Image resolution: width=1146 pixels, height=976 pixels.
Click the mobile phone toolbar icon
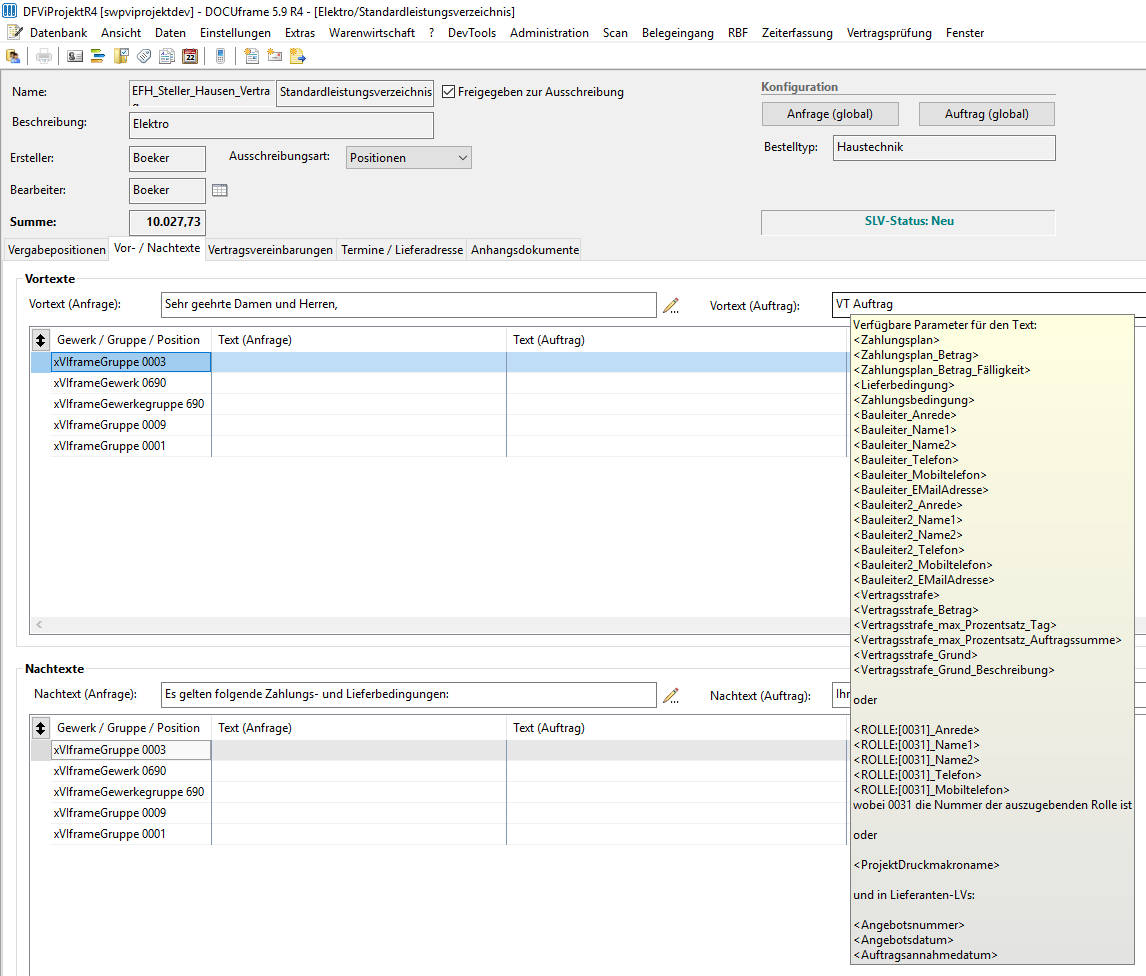click(x=221, y=56)
